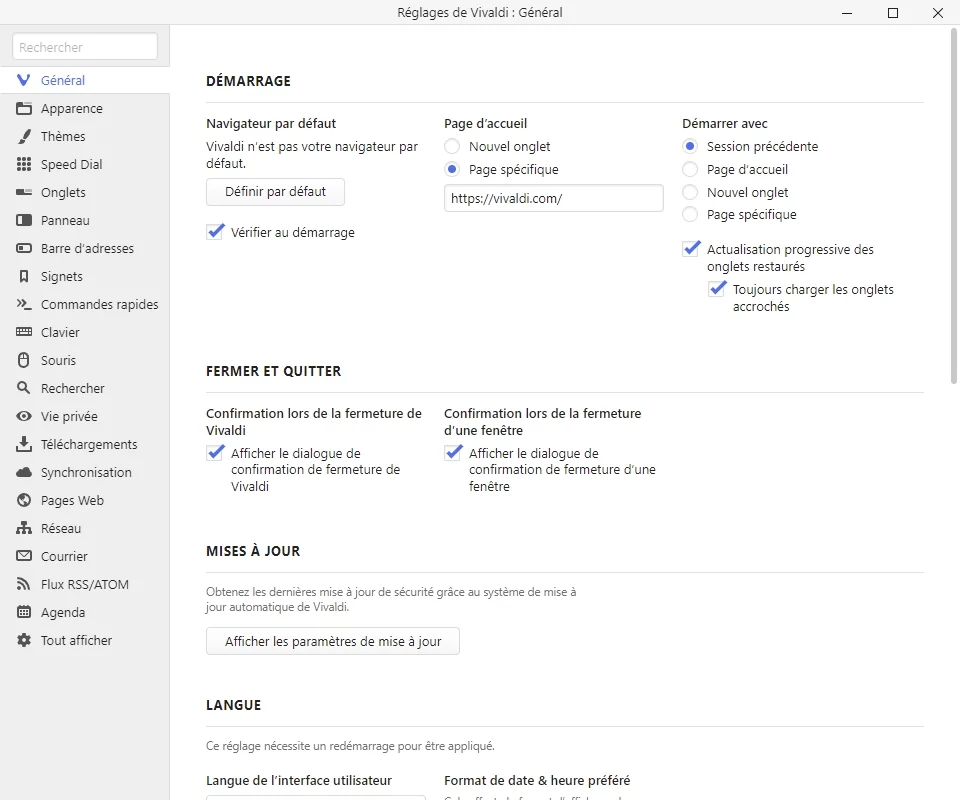The height and width of the screenshot is (800, 960).
Task: Disable the Vivaldi closing confirmation dialog checkbox
Action: 215,453
